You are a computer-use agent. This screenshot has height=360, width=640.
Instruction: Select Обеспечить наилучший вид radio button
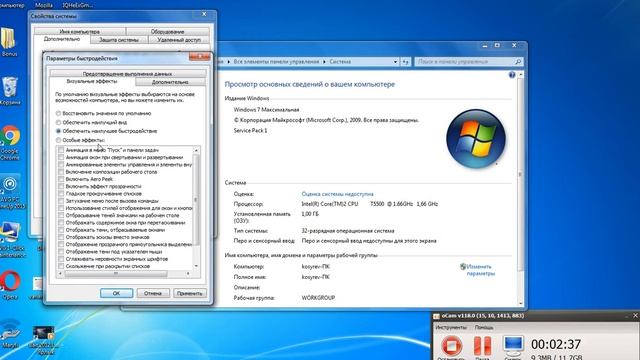coord(58,122)
